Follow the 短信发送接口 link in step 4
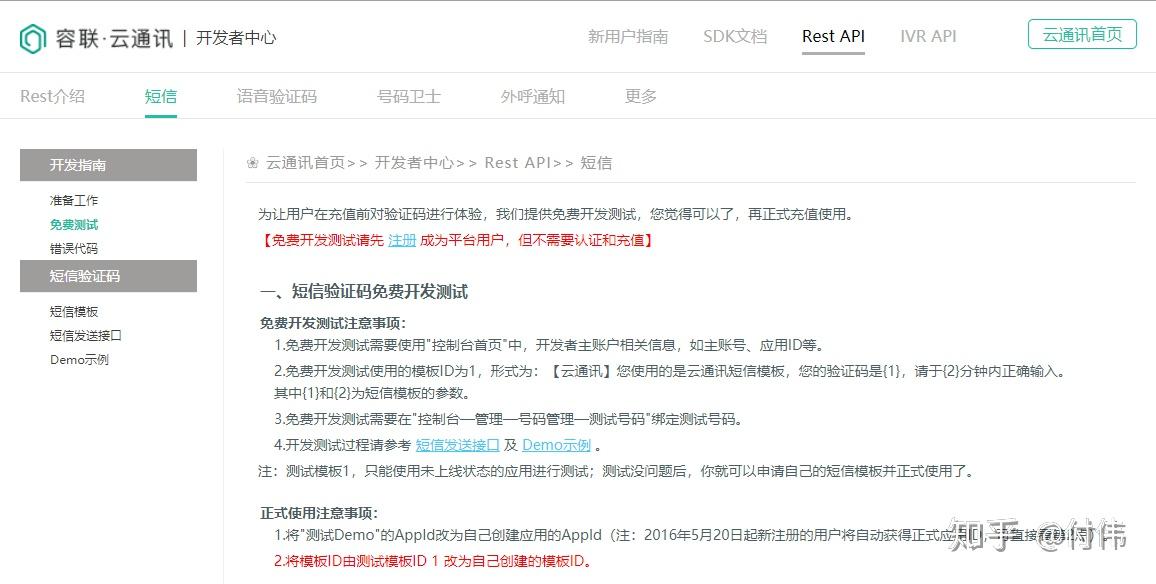Screen dimensions: 1156x584 458,445
